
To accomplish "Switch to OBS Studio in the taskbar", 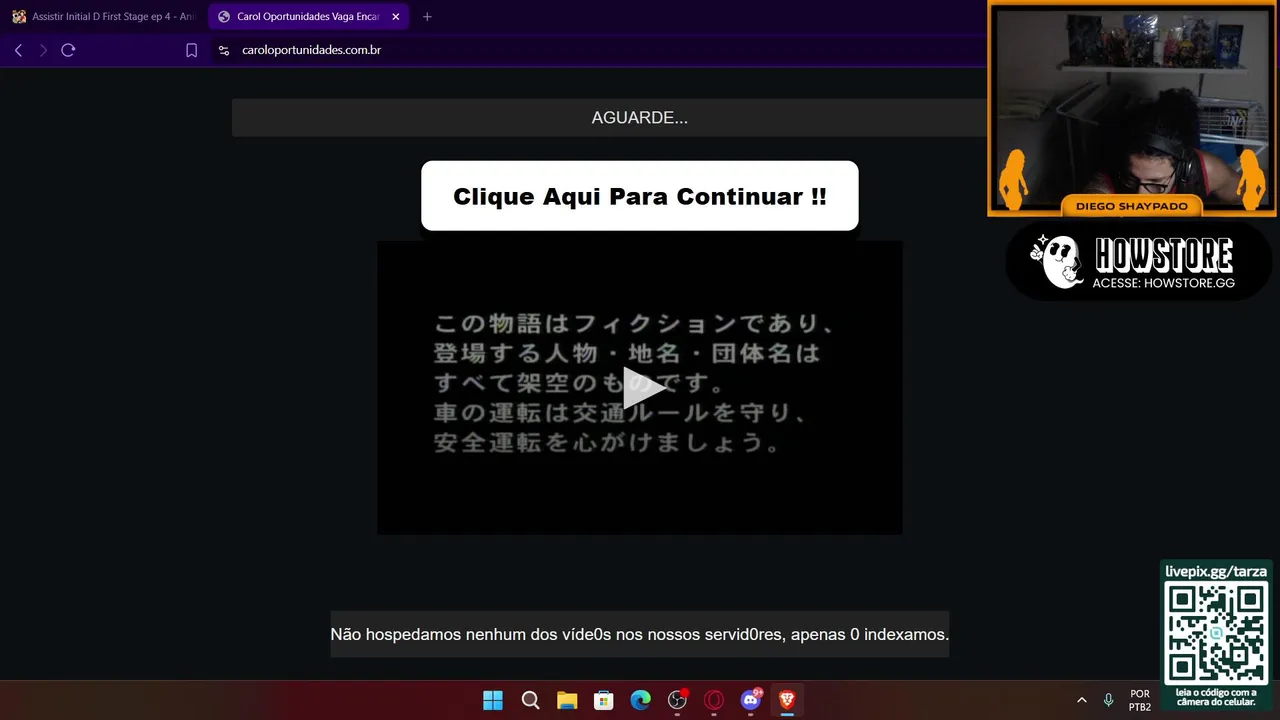I will (677, 700).
